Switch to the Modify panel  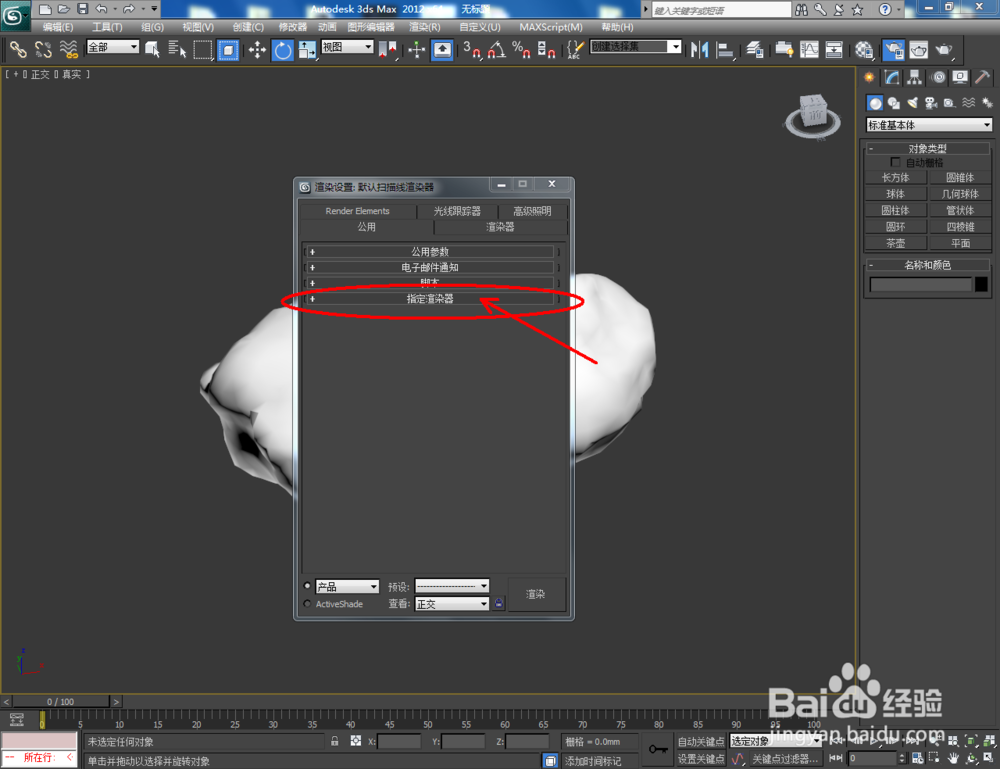pyautogui.click(x=891, y=77)
